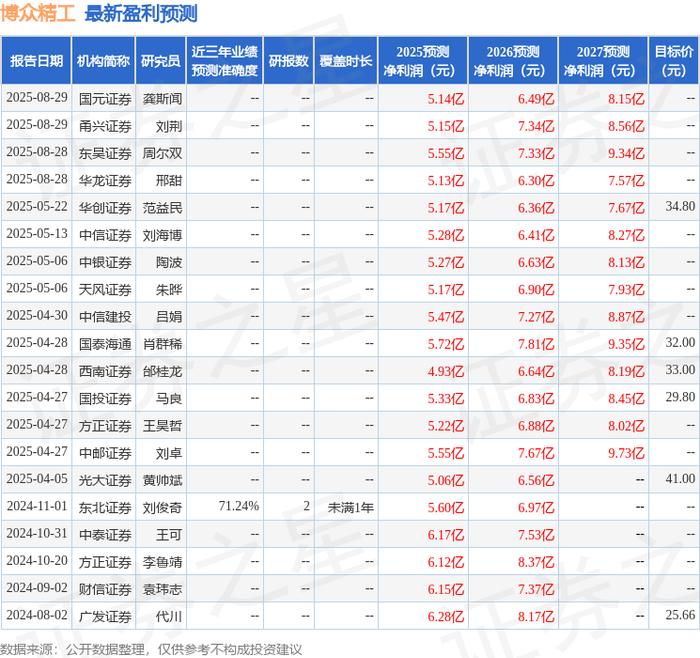700x658 pixels.
Task: Click institution name 华龙证券
Action: pyautogui.click(x=105, y=180)
